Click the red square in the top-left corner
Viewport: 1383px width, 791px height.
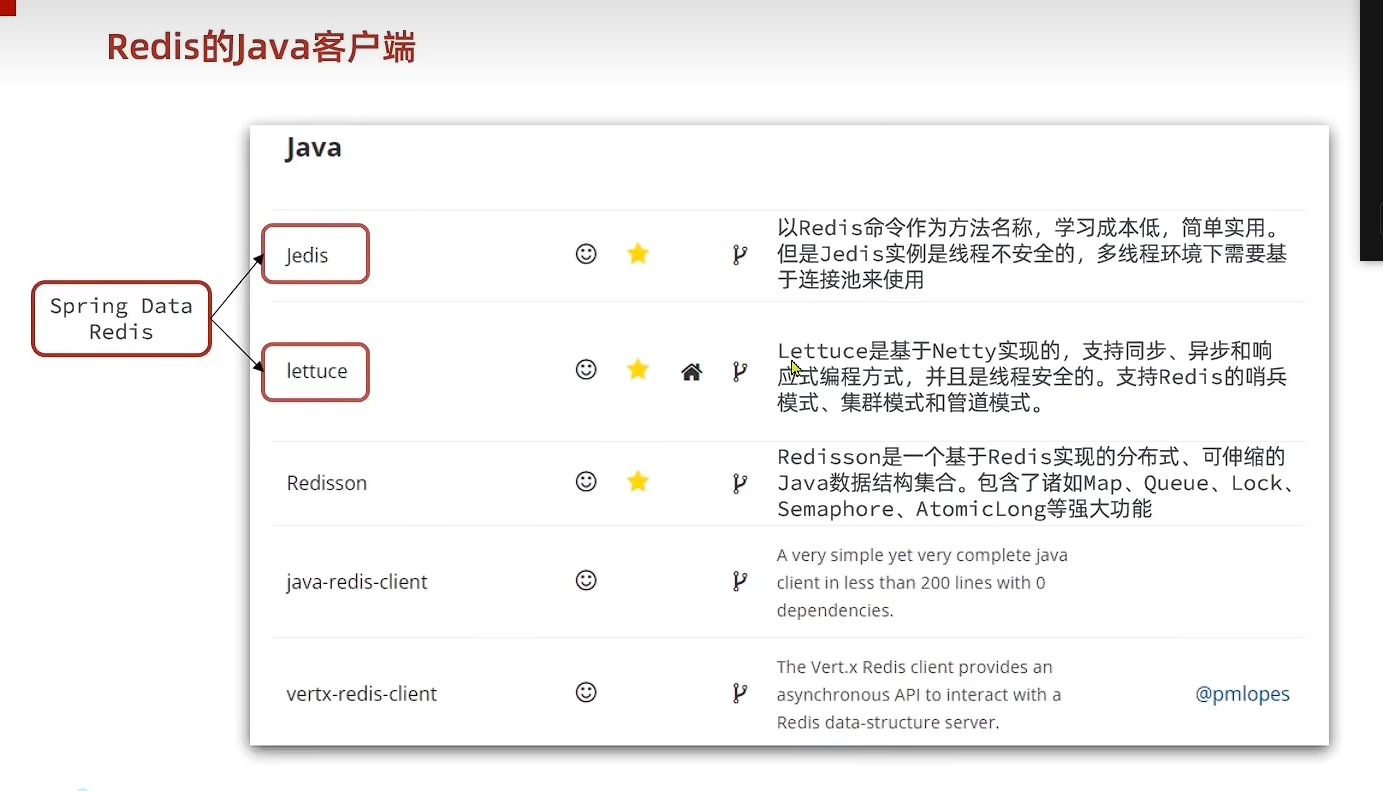[x=7, y=7]
